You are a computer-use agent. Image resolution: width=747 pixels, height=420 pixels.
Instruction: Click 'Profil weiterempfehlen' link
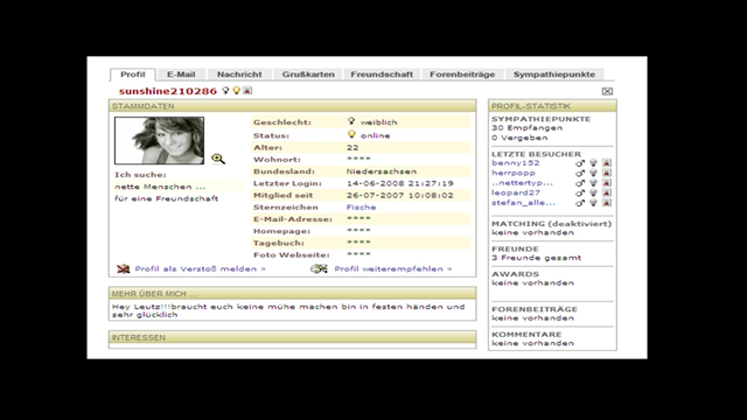tap(392, 269)
